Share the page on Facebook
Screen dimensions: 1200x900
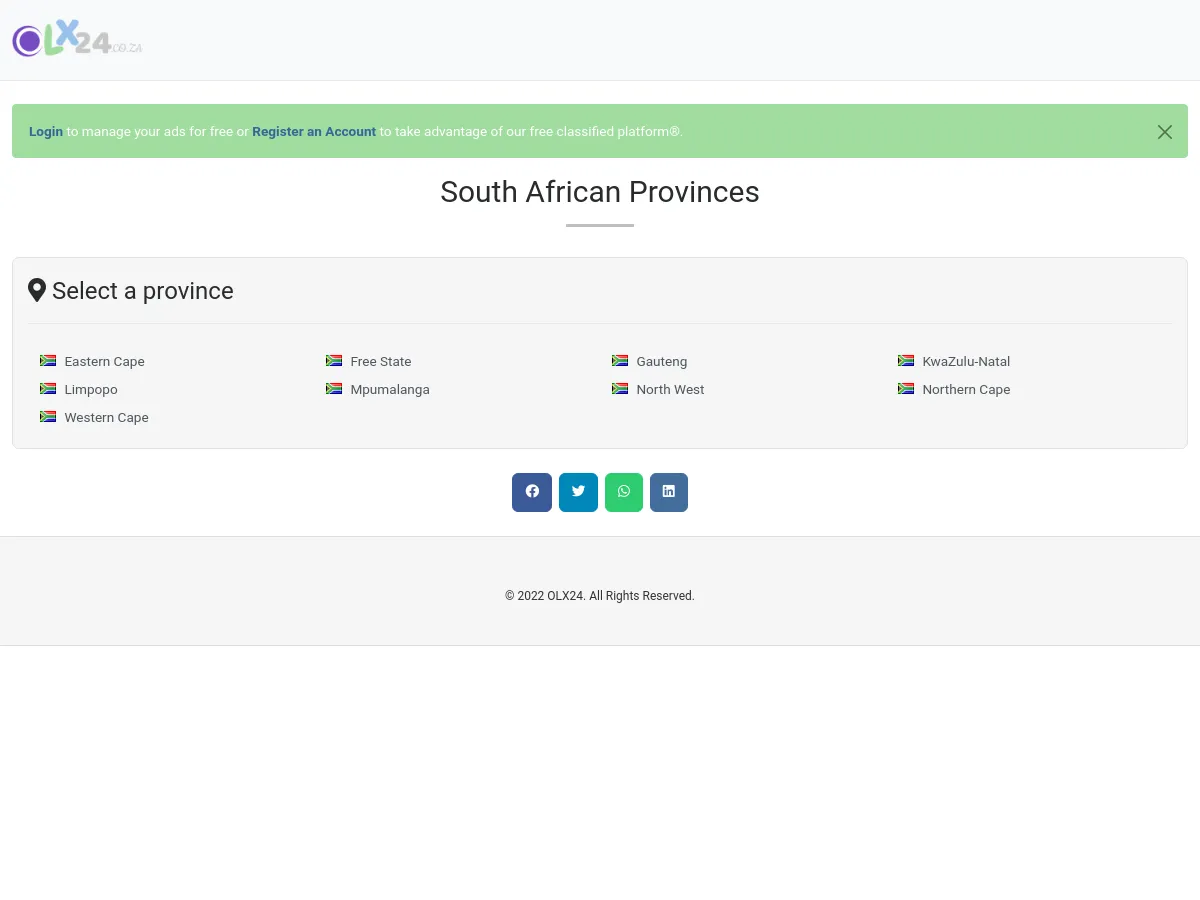[x=532, y=492]
